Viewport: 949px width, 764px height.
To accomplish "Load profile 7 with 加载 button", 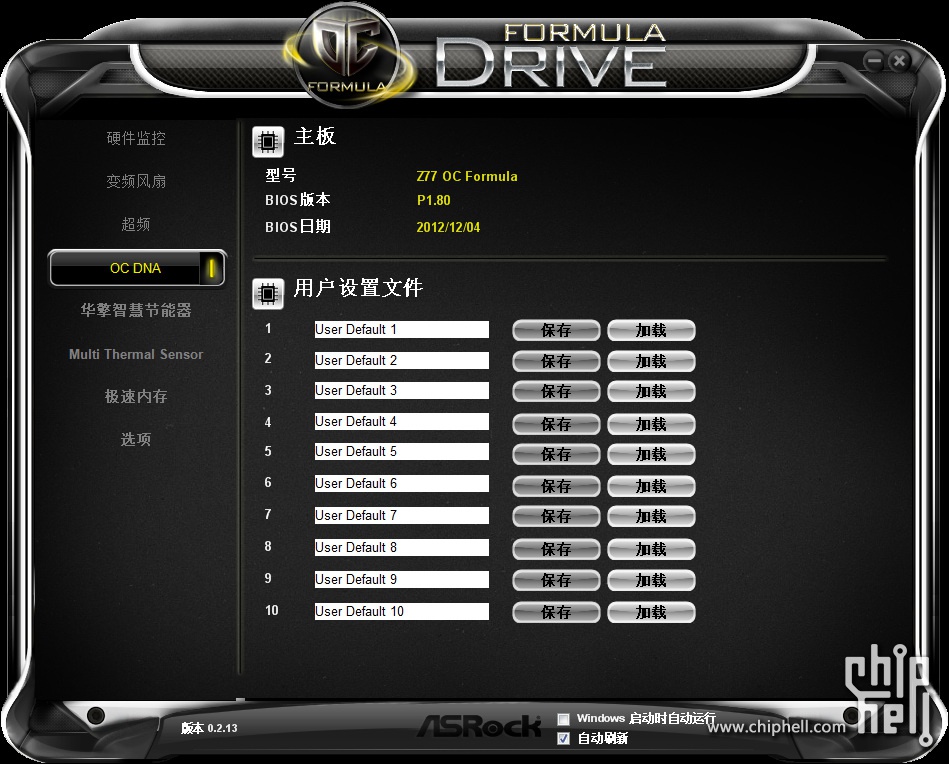I will tap(651, 516).
